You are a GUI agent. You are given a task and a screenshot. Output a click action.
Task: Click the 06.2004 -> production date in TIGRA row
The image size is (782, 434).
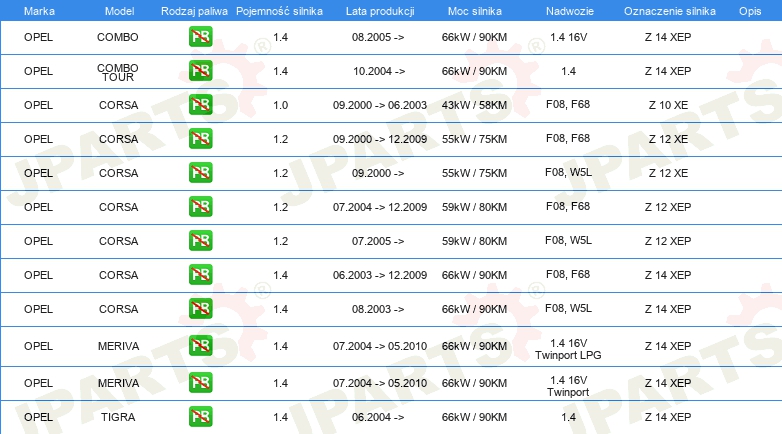[378, 417]
